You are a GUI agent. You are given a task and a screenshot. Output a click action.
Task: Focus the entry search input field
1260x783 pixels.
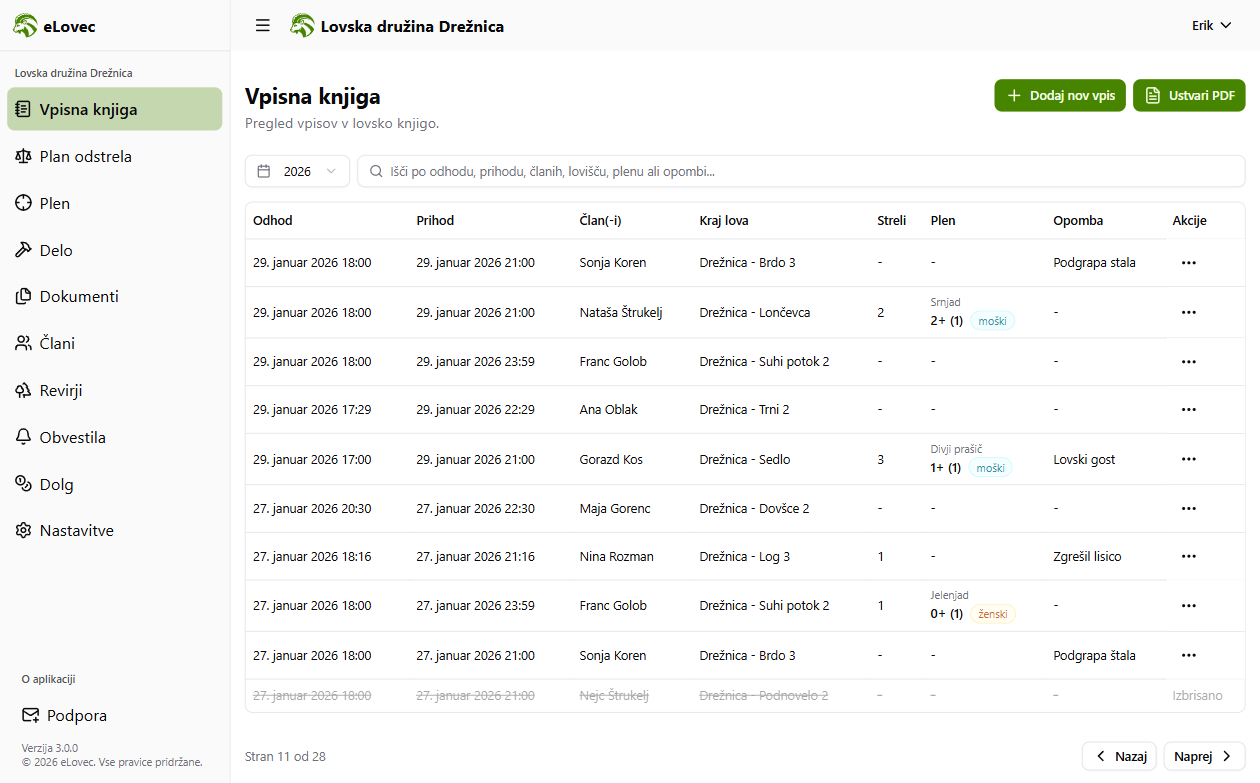[x=800, y=171]
